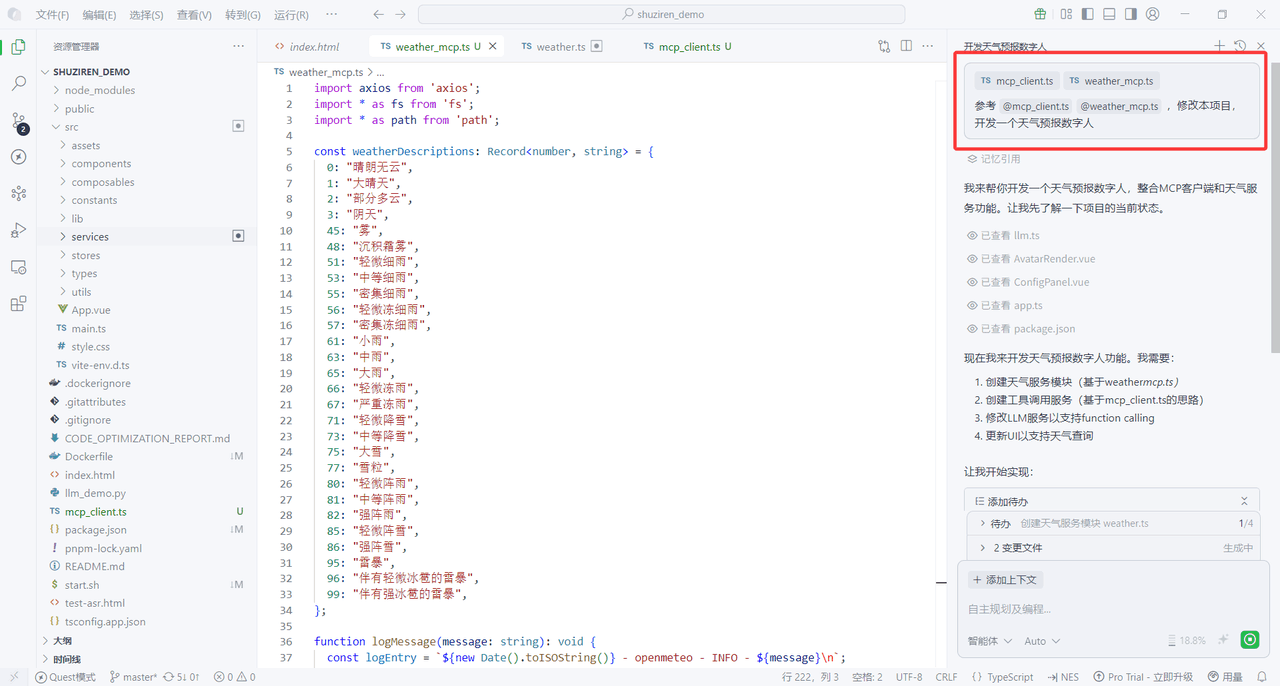This screenshot has height=686, width=1280.
Task: Open the 转到(G) menu
Action: 242,15
